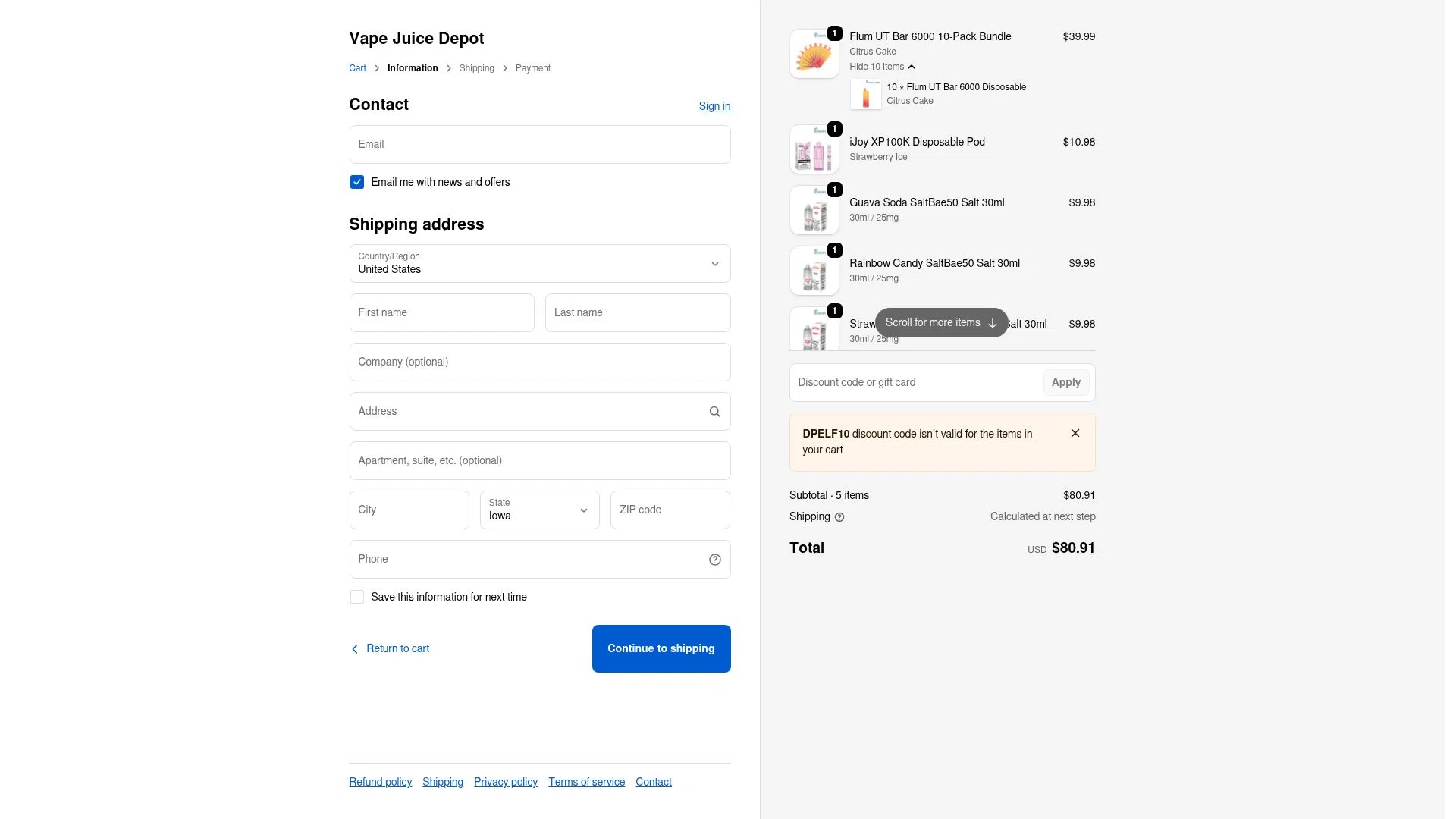Click the Vape Juice Depot store title
The width and height of the screenshot is (1456, 819).
(416, 39)
